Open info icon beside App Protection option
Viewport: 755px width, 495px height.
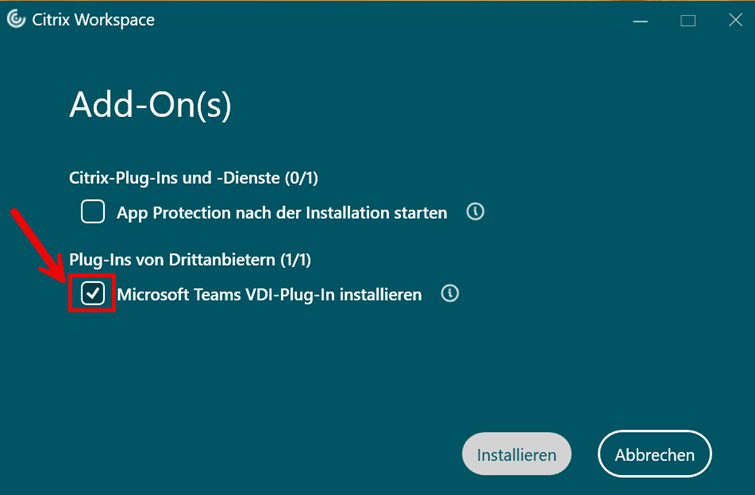[475, 211]
